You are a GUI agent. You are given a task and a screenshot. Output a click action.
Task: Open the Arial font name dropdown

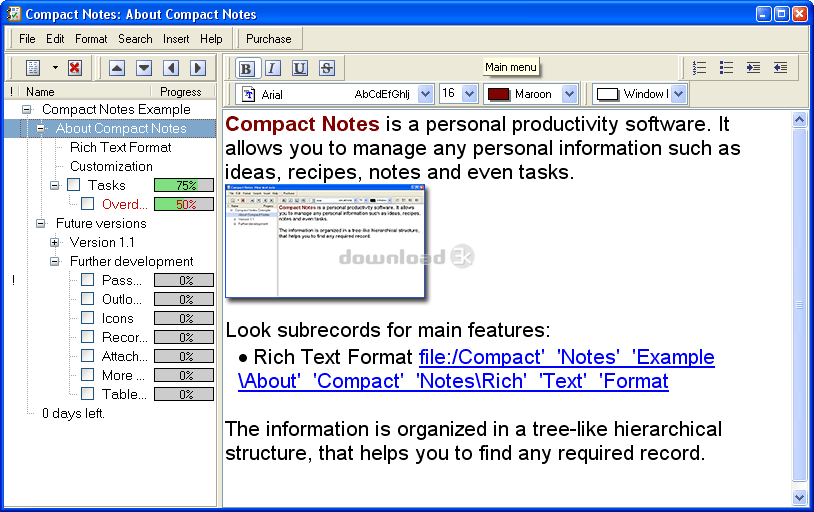point(425,95)
